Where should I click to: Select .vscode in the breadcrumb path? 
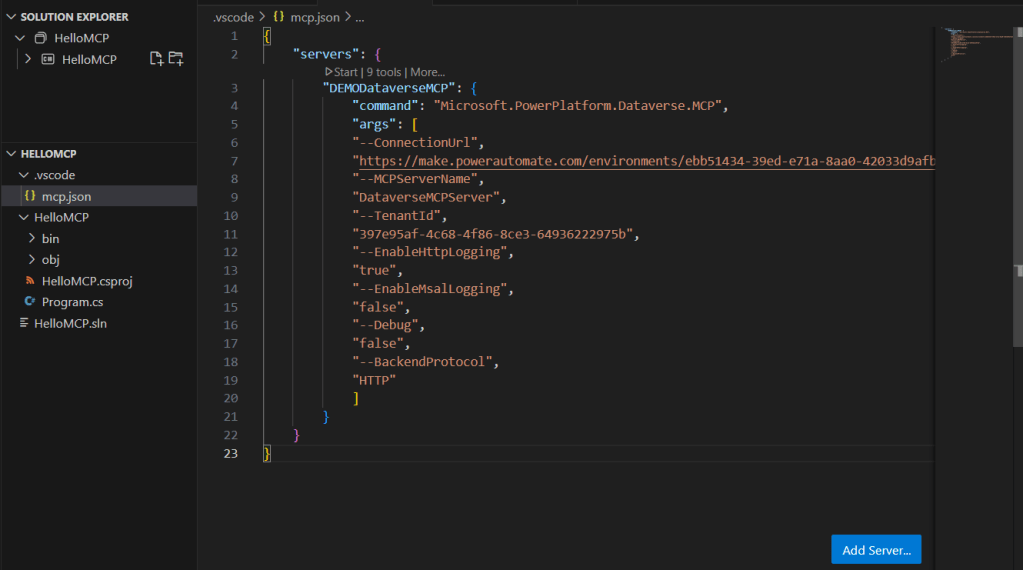pyautogui.click(x=232, y=17)
